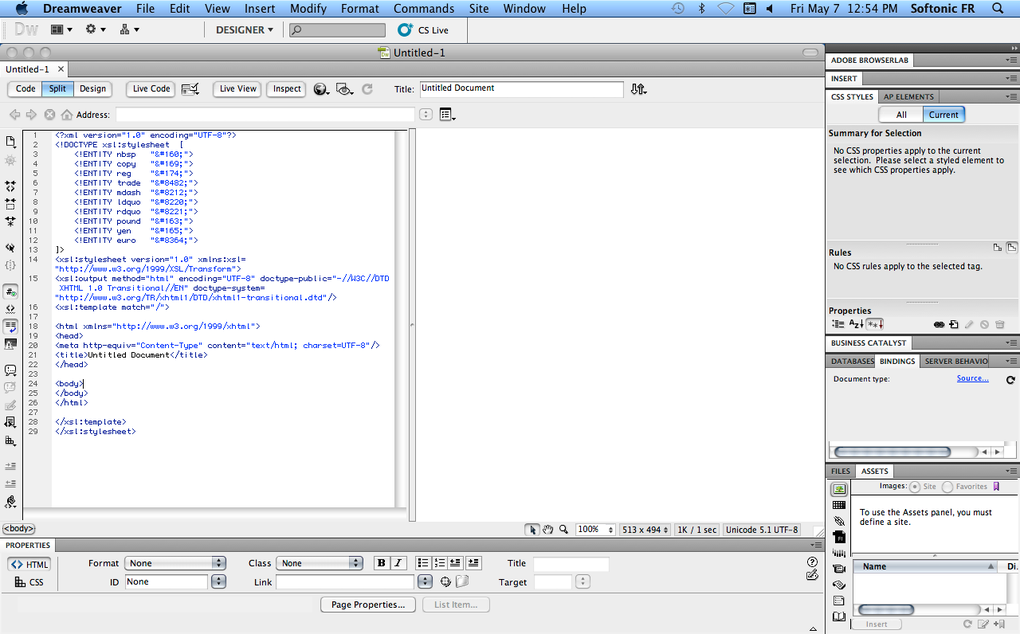This screenshot has width=1020, height=634.
Task: Open the Class dropdown in Properties
Action: [319, 563]
